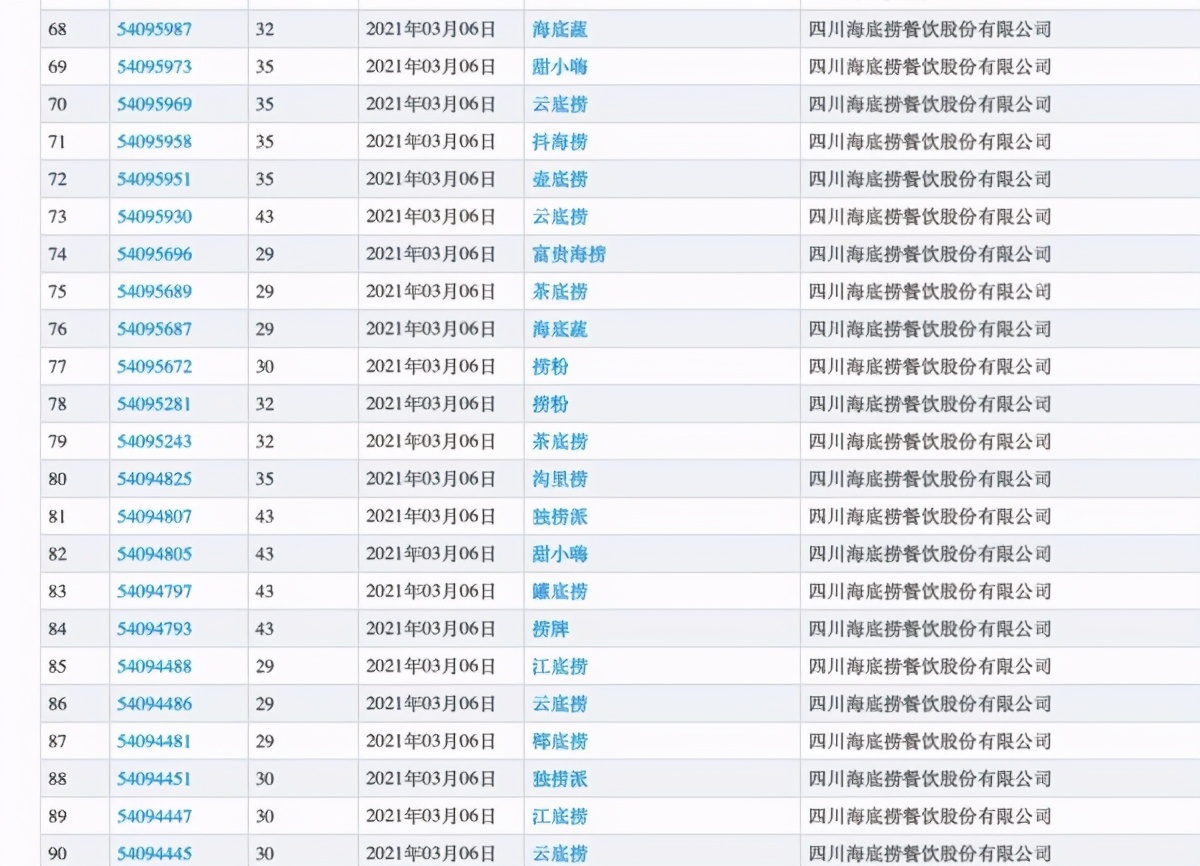Select date 2021年03月06日 in row 83

(x=431, y=592)
